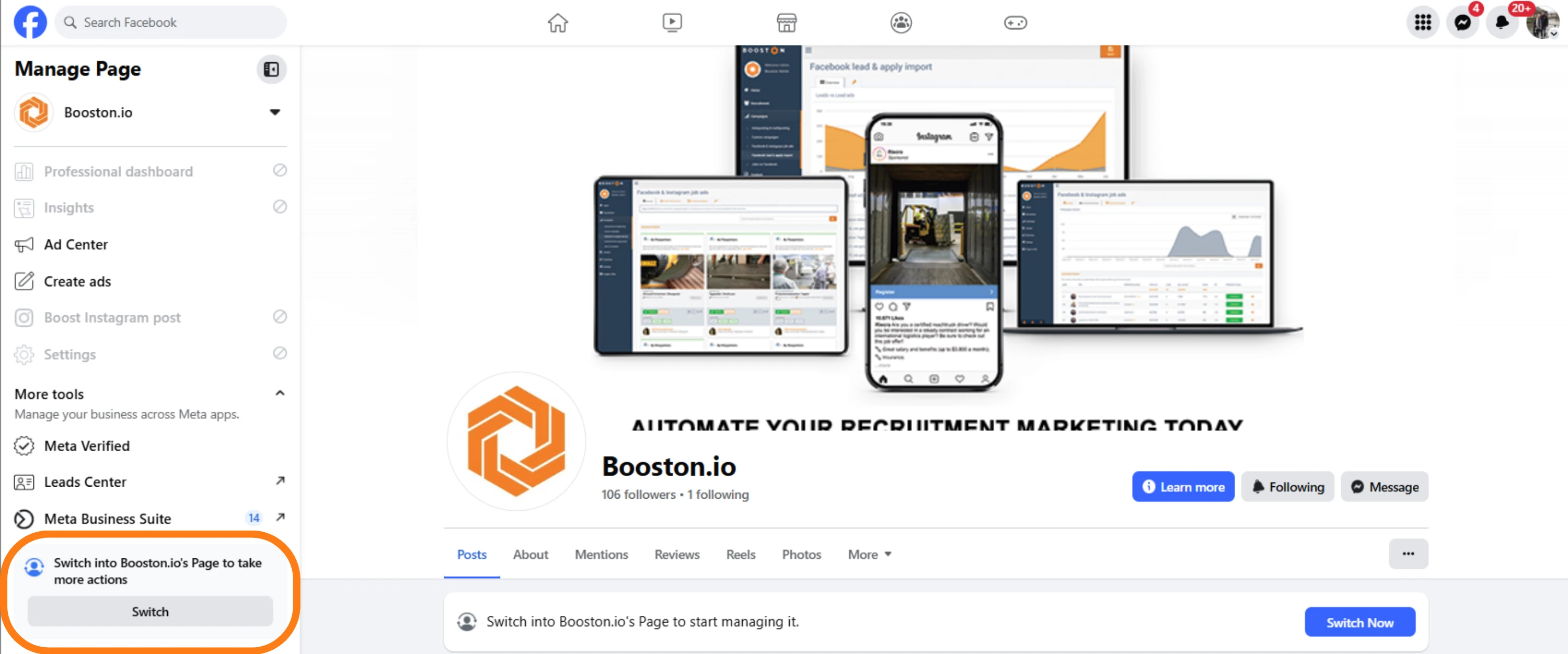Open the Gaming icon

coord(1014,22)
